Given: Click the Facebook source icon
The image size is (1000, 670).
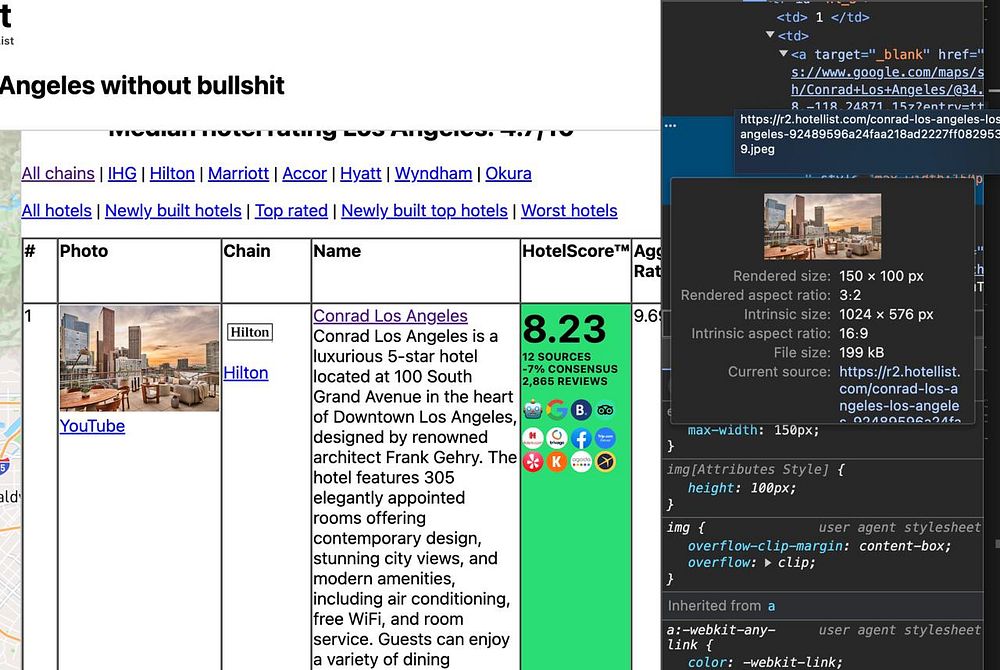Looking at the screenshot, I should point(581,438).
